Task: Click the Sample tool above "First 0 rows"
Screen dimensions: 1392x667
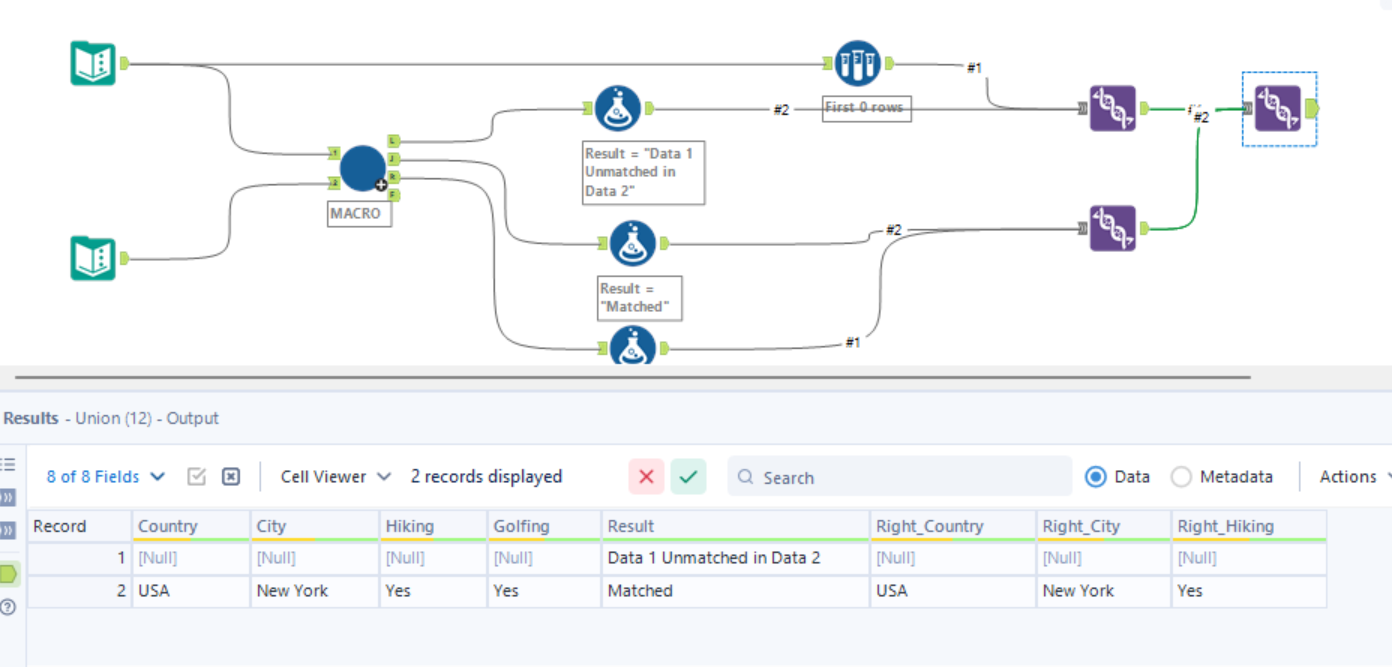Action: coord(857,62)
